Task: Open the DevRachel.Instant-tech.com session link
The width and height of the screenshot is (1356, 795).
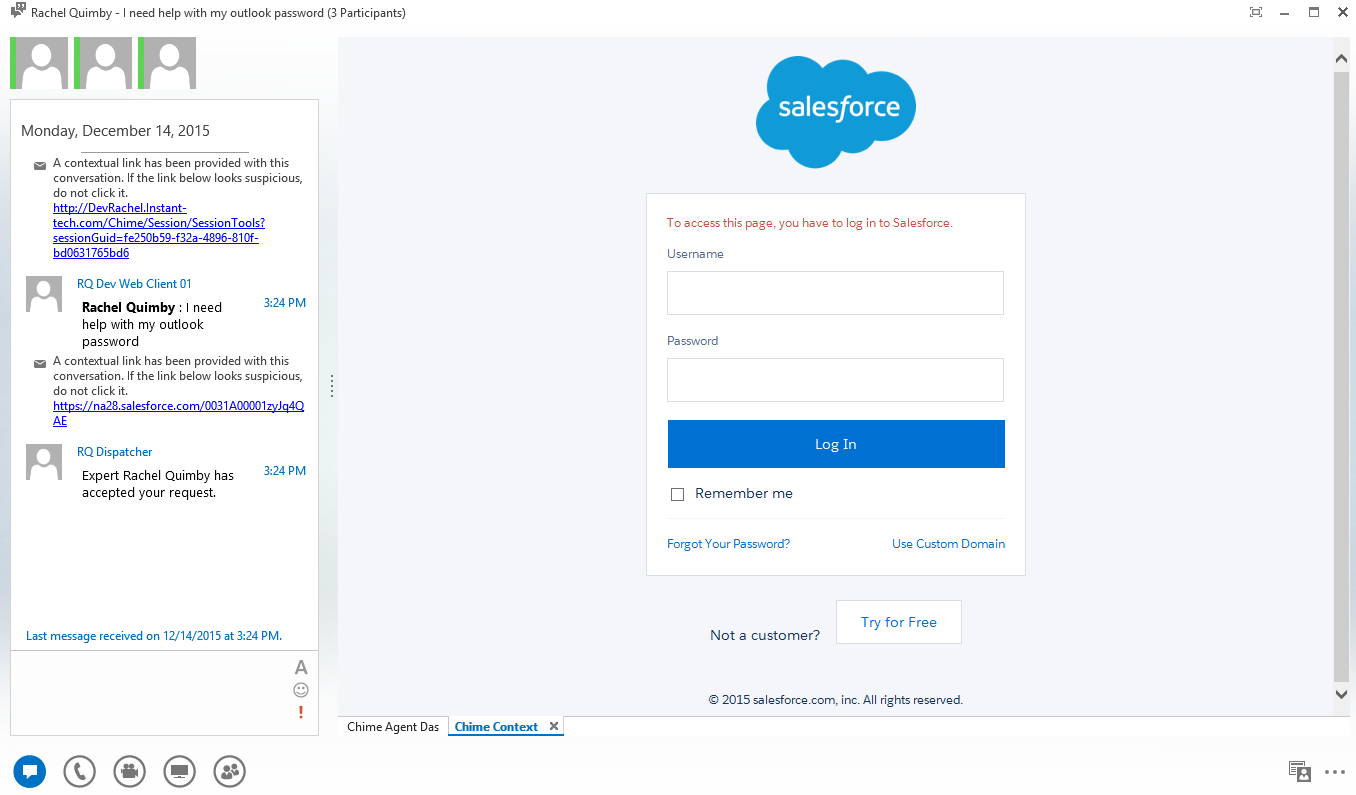Action: click(x=158, y=230)
